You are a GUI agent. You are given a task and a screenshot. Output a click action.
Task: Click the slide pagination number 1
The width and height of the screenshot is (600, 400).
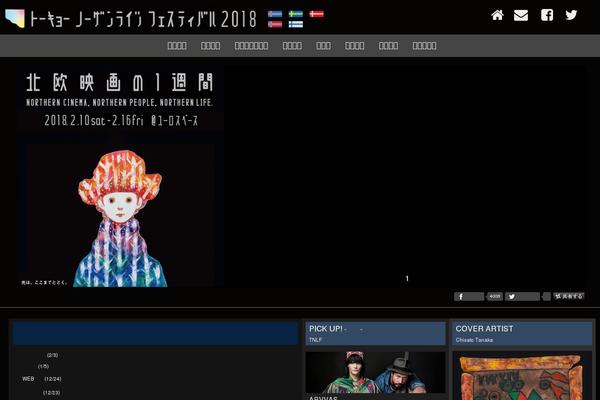coord(407,279)
